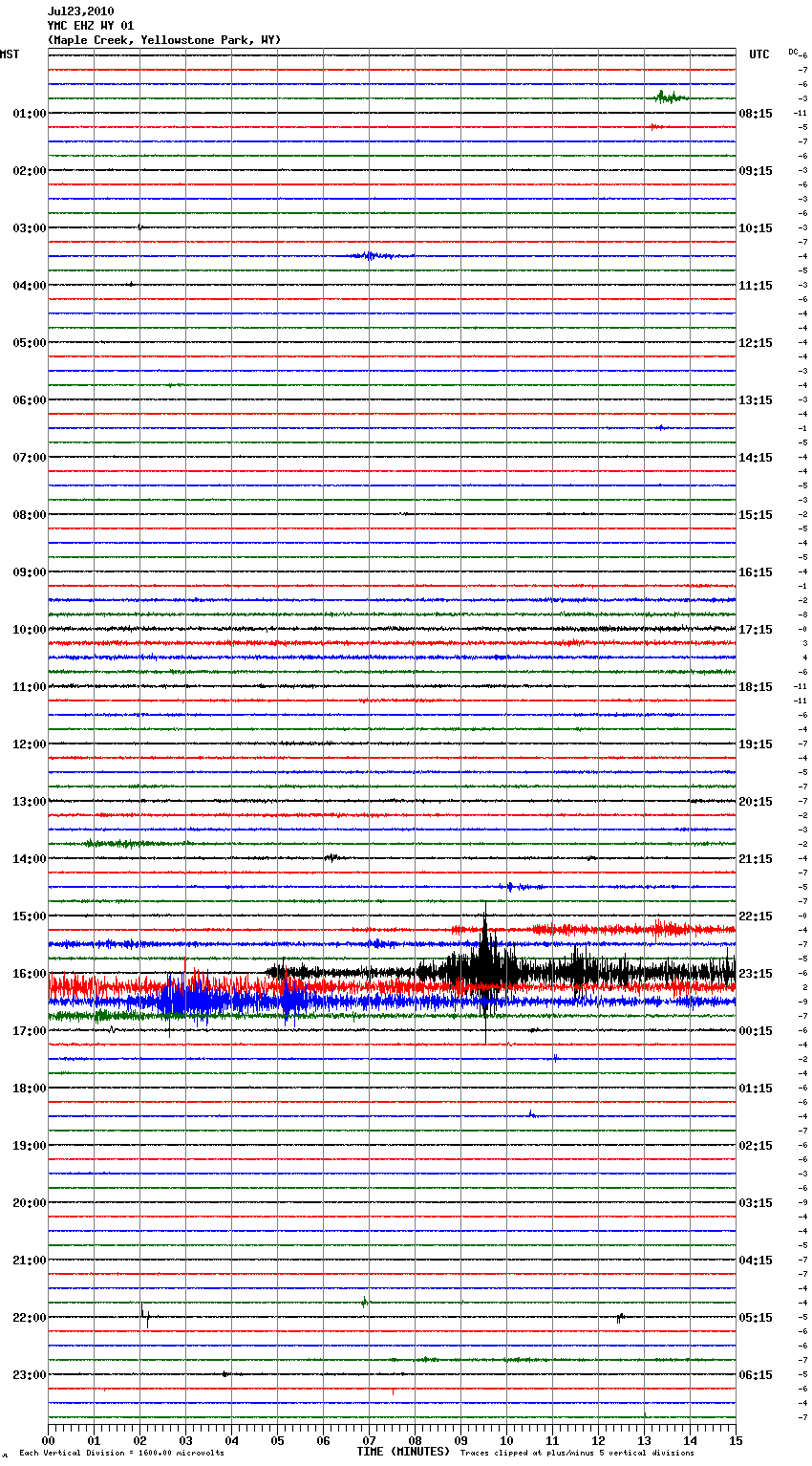The width and height of the screenshot is (812, 1466).
Task: Click the 21:15 UTC time label
Action: click(x=756, y=859)
